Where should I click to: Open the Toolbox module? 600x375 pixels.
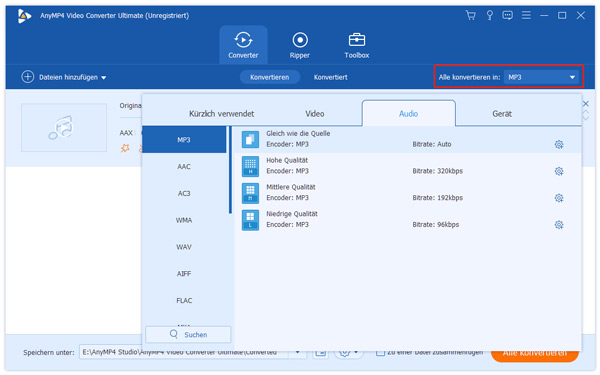click(x=357, y=45)
